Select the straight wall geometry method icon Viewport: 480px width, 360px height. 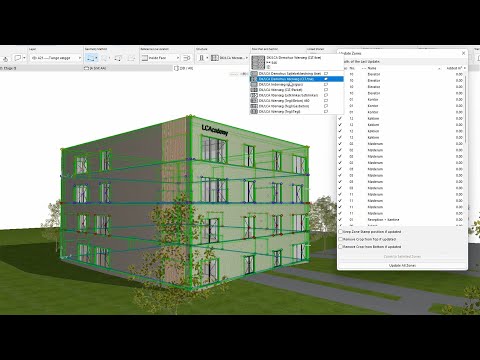tap(91, 58)
